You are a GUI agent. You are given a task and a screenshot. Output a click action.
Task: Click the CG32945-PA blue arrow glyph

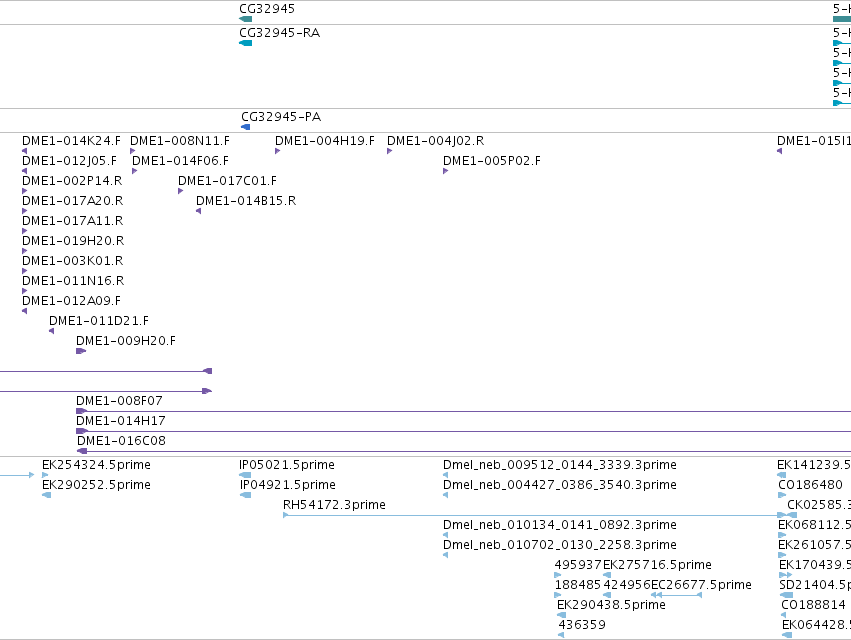[x=245, y=127]
